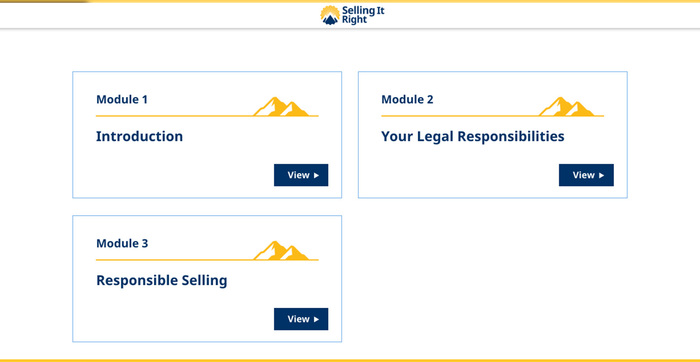The height and width of the screenshot is (362, 700).
Task: Click the mountain icon in Module 1 card
Action: (x=281, y=106)
